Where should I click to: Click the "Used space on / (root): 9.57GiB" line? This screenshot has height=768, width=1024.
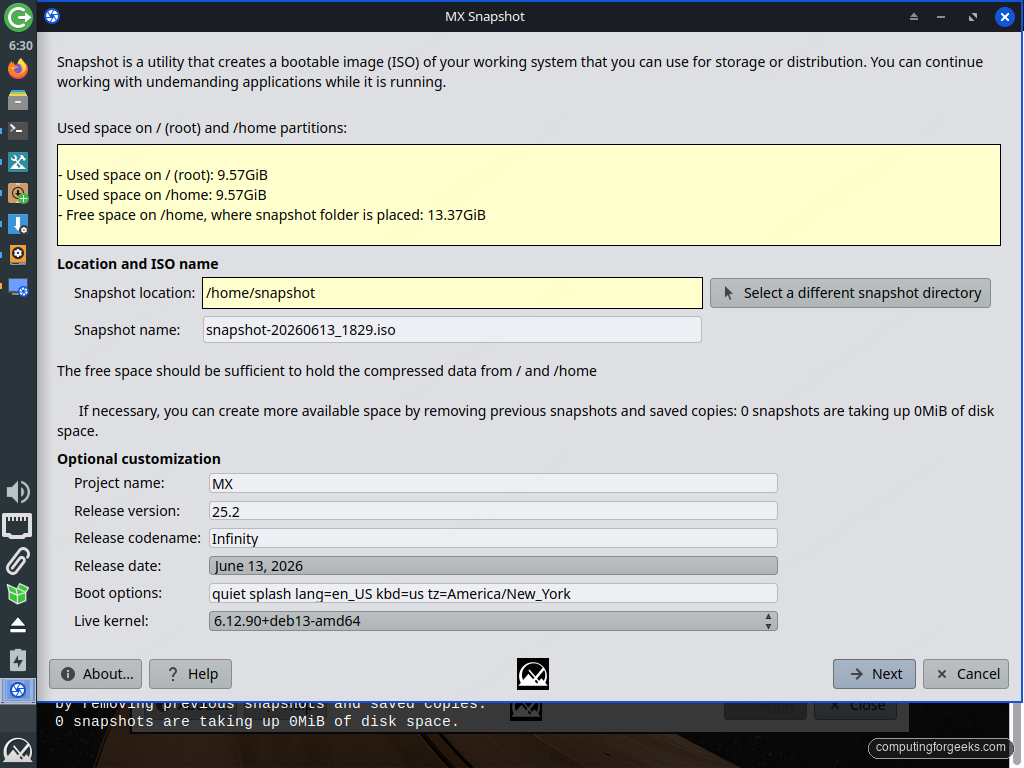point(163,175)
